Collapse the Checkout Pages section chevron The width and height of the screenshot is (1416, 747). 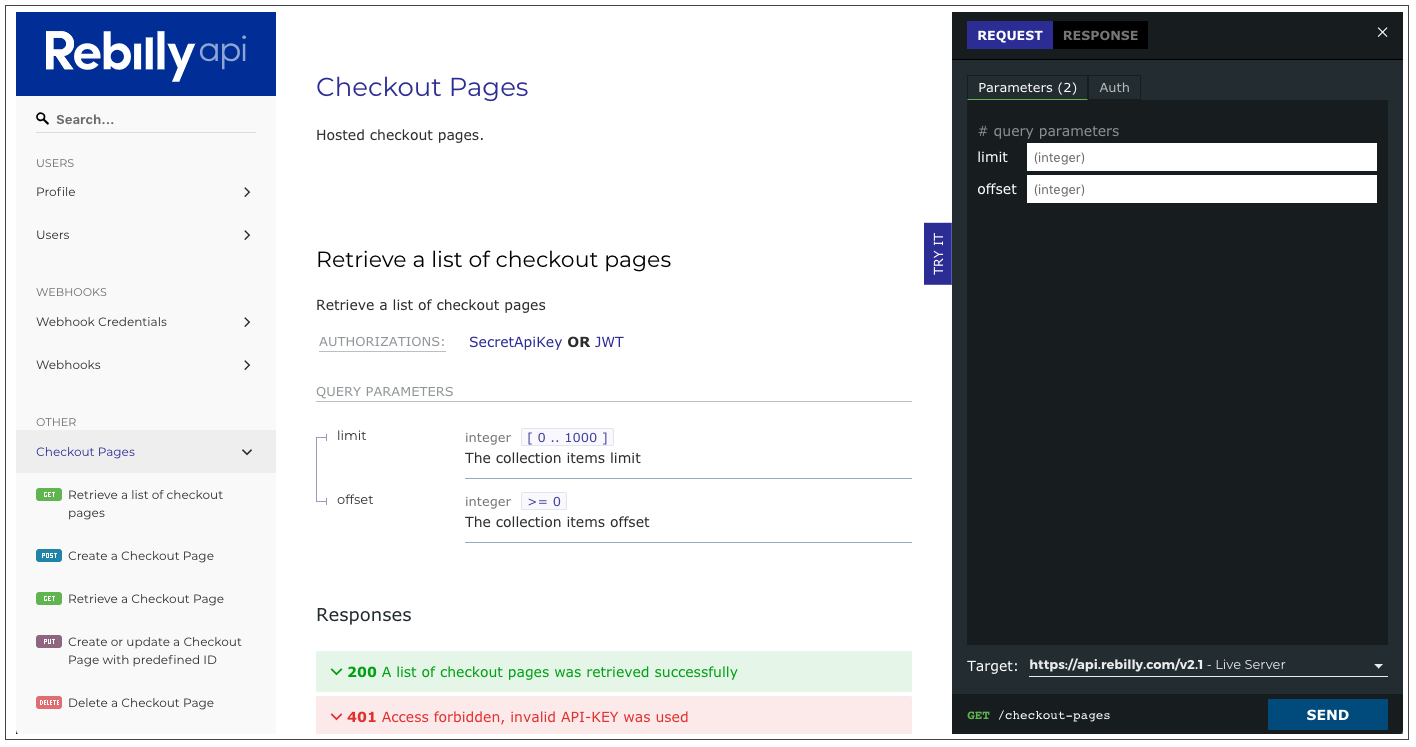(x=247, y=452)
